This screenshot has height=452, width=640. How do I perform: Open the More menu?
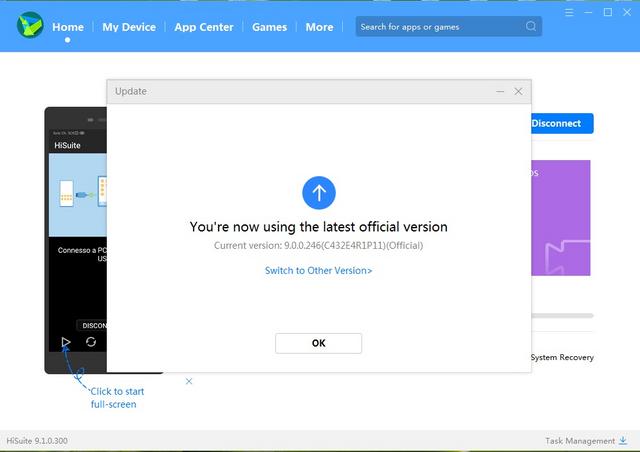point(319,27)
